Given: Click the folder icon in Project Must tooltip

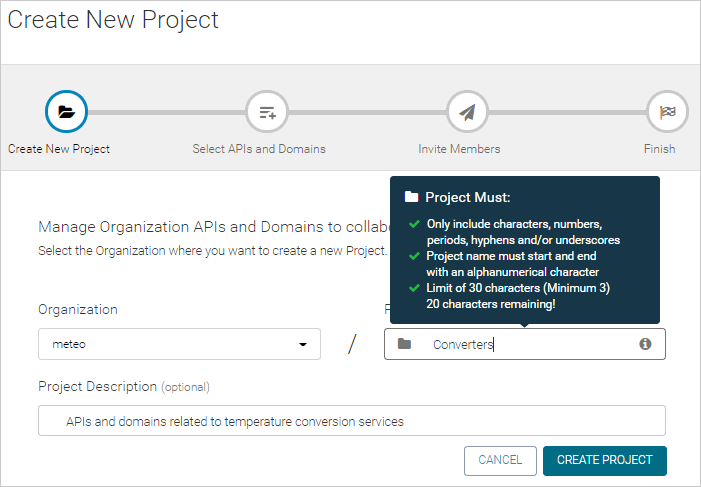Looking at the screenshot, I should [x=411, y=198].
